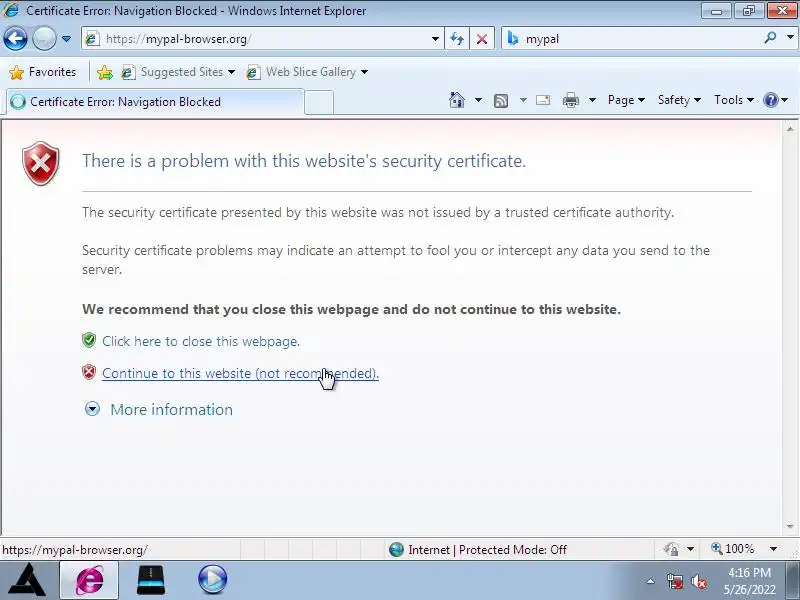
Task: Expand the More information arrow button
Action: pyautogui.click(x=92, y=409)
